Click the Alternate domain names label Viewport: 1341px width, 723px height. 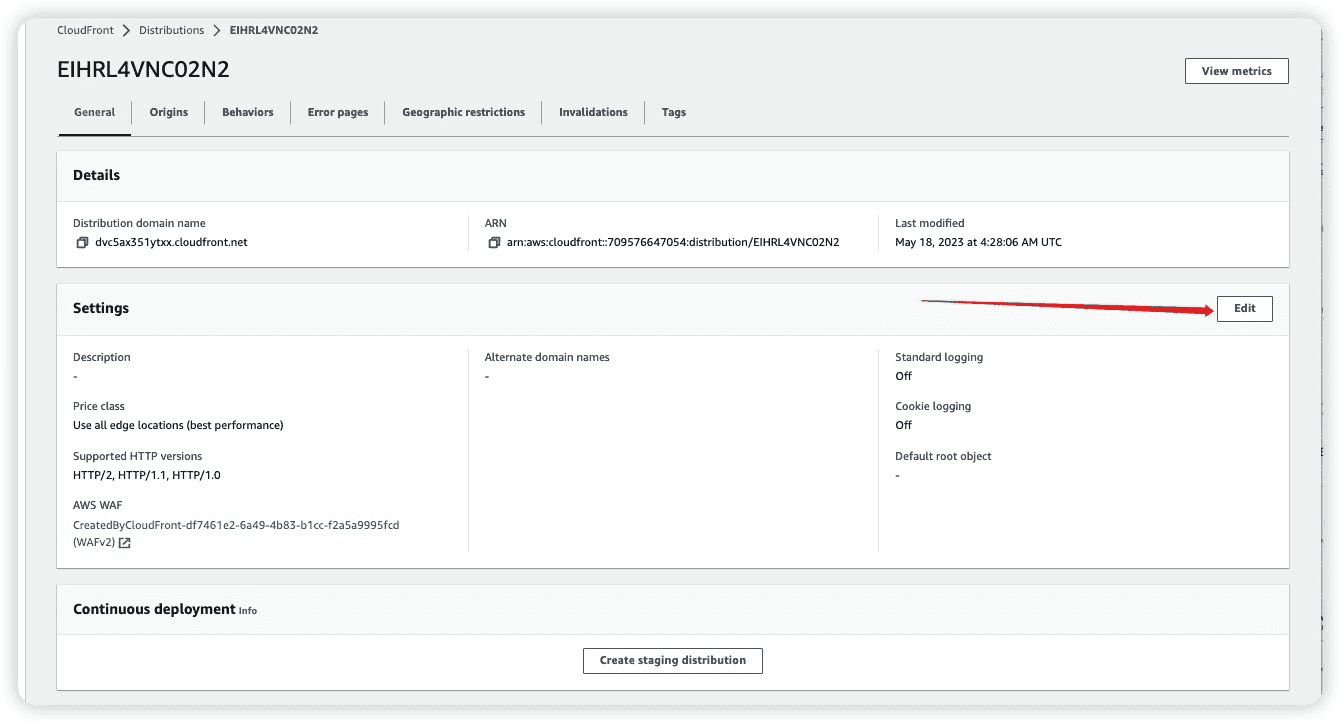pos(547,357)
